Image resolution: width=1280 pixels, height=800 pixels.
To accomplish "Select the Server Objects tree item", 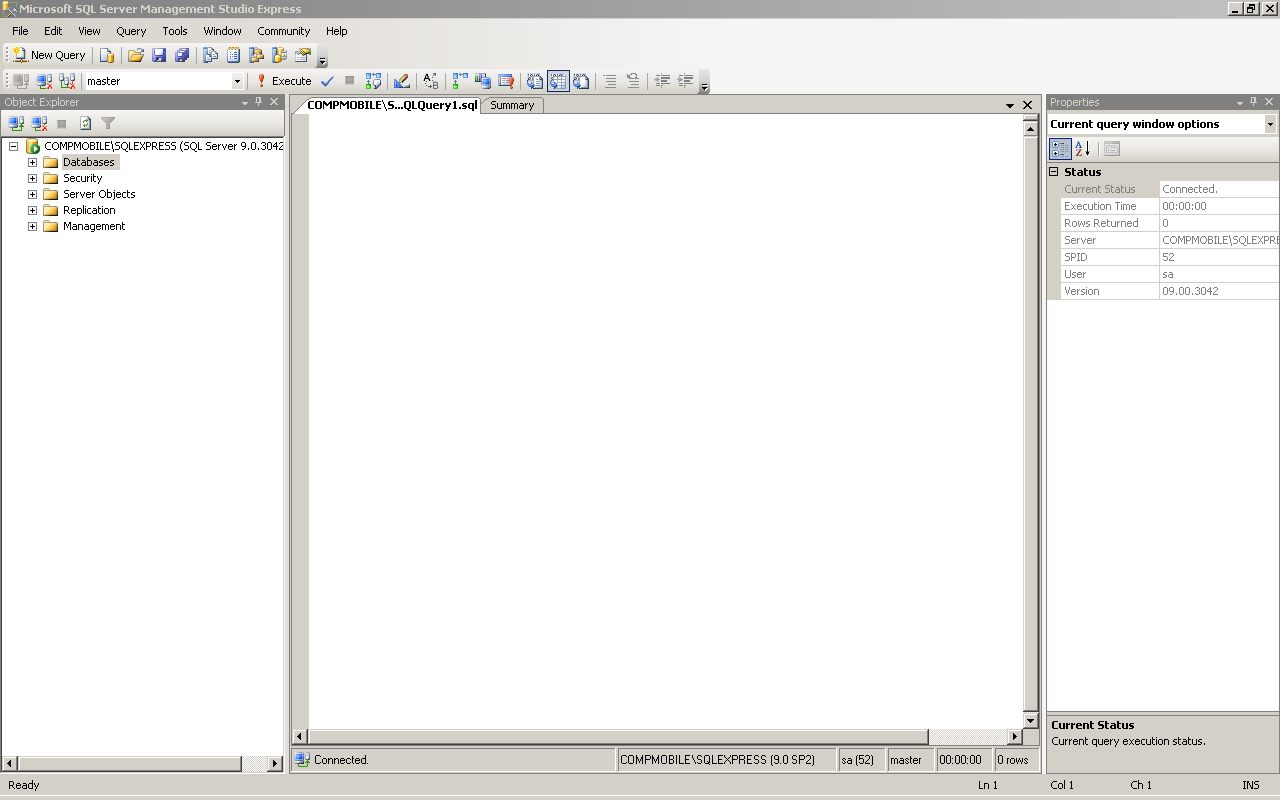I will click(x=99, y=194).
